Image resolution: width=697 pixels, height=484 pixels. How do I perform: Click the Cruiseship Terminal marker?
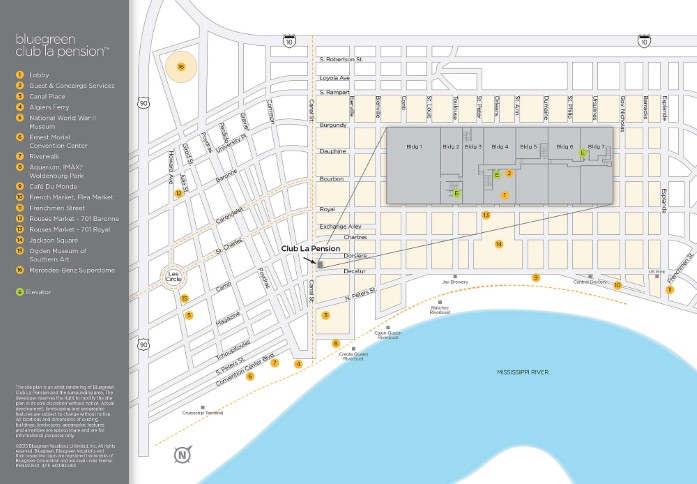205,408
